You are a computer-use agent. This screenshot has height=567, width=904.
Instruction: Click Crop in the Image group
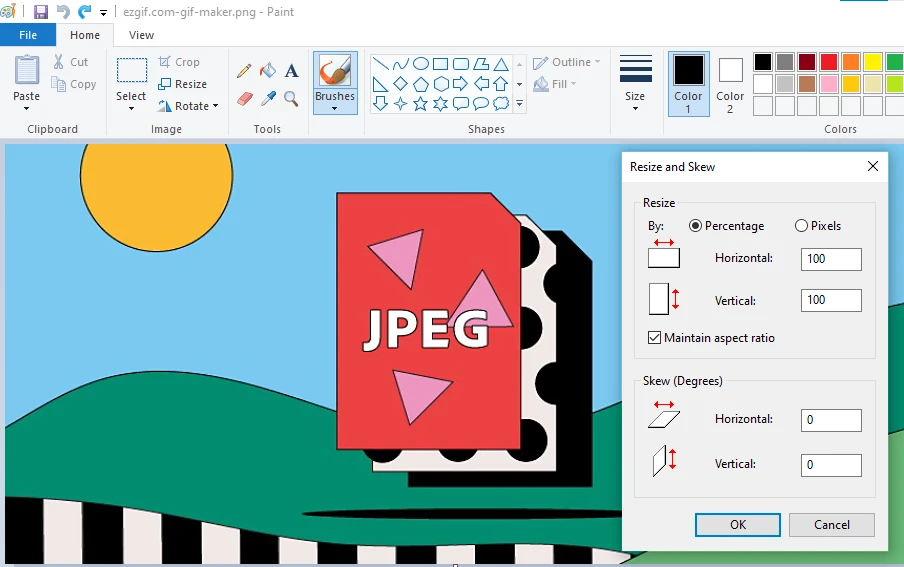tap(179, 62)
